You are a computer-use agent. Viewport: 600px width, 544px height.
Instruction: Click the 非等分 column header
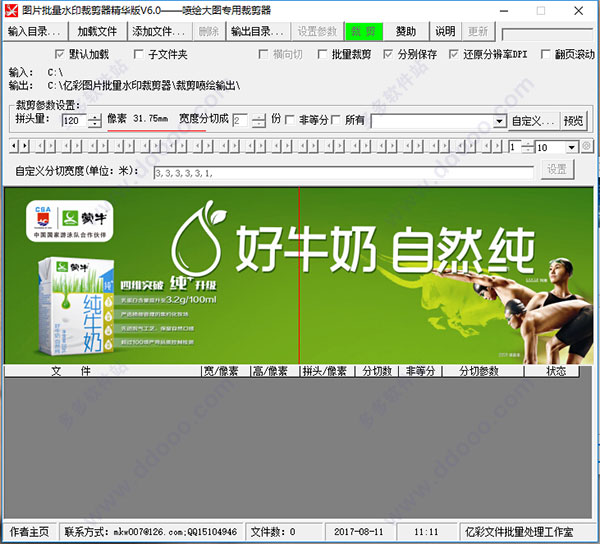421,371
